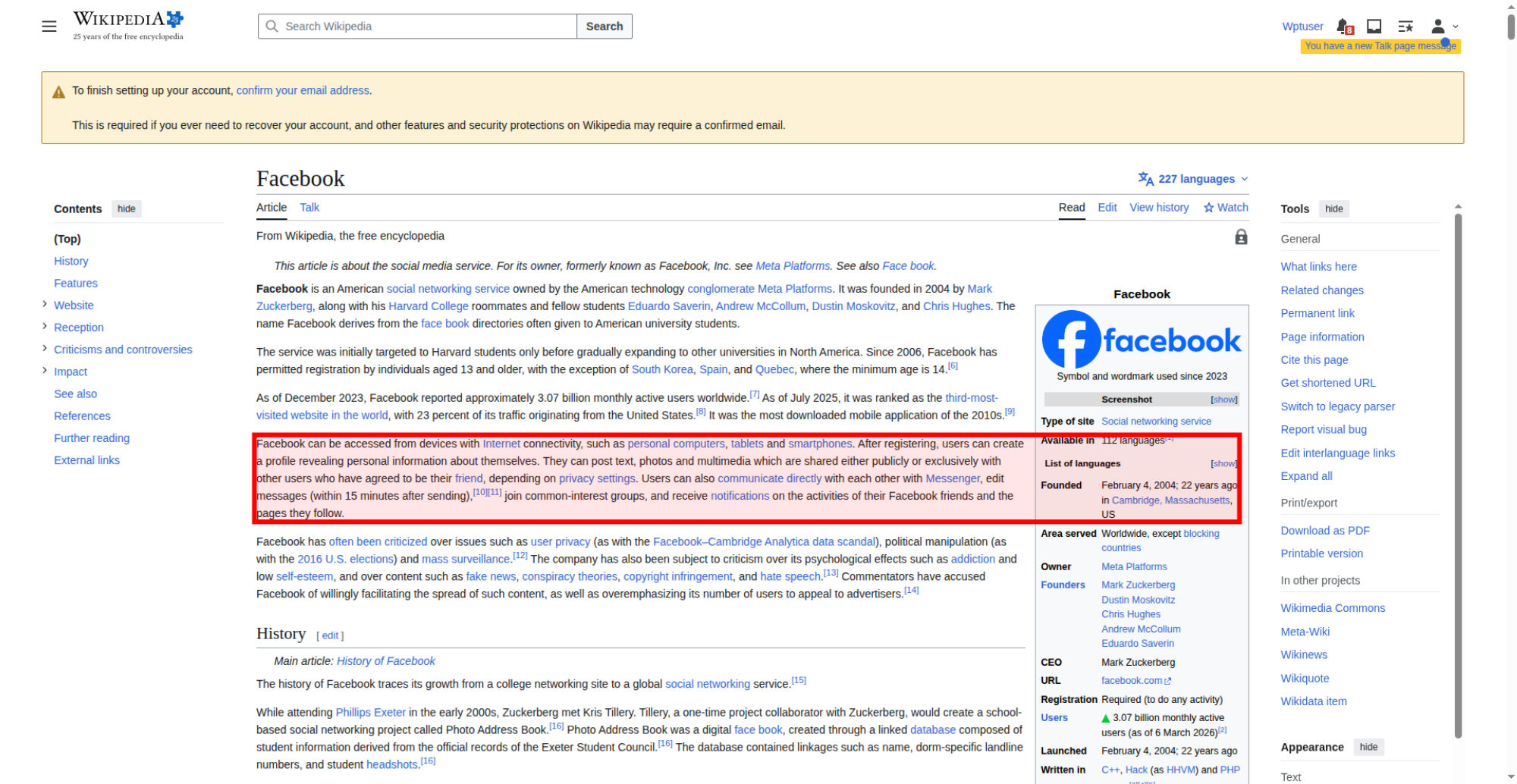
Task: Show the List of languages
Action: click(1223, 463)
